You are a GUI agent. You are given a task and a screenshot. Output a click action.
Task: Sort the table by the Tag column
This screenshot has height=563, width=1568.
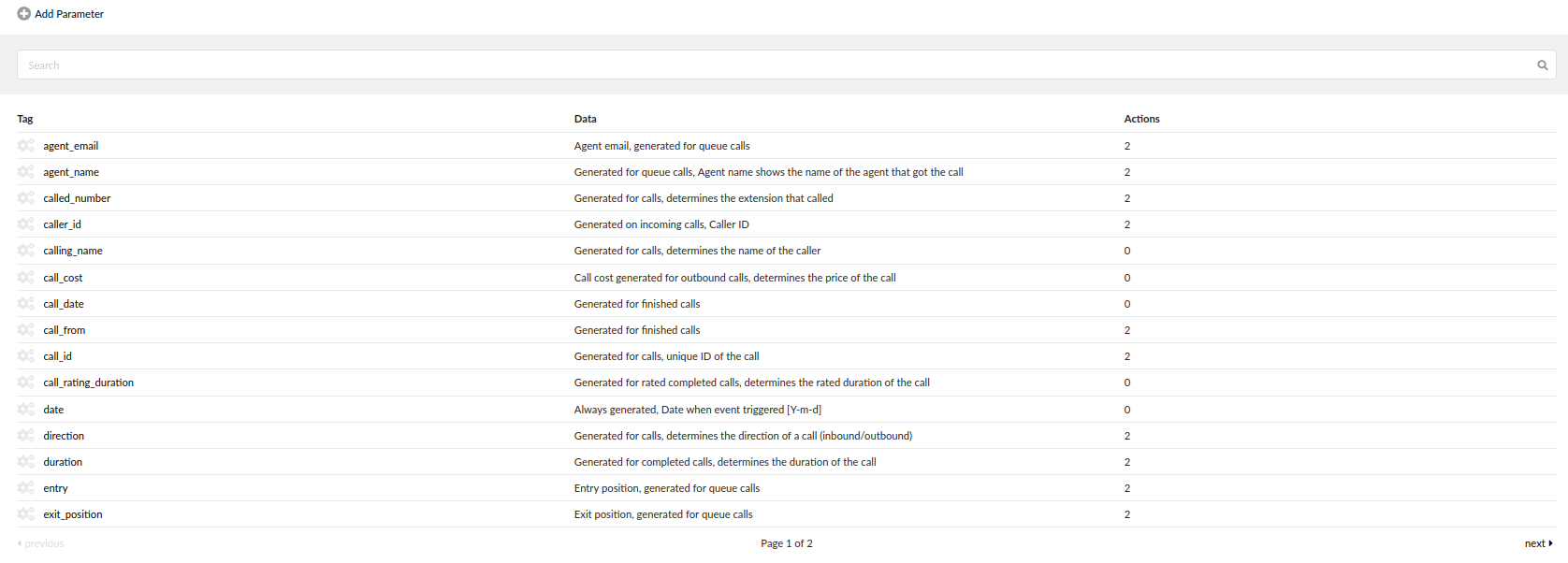tap(24, 119)
